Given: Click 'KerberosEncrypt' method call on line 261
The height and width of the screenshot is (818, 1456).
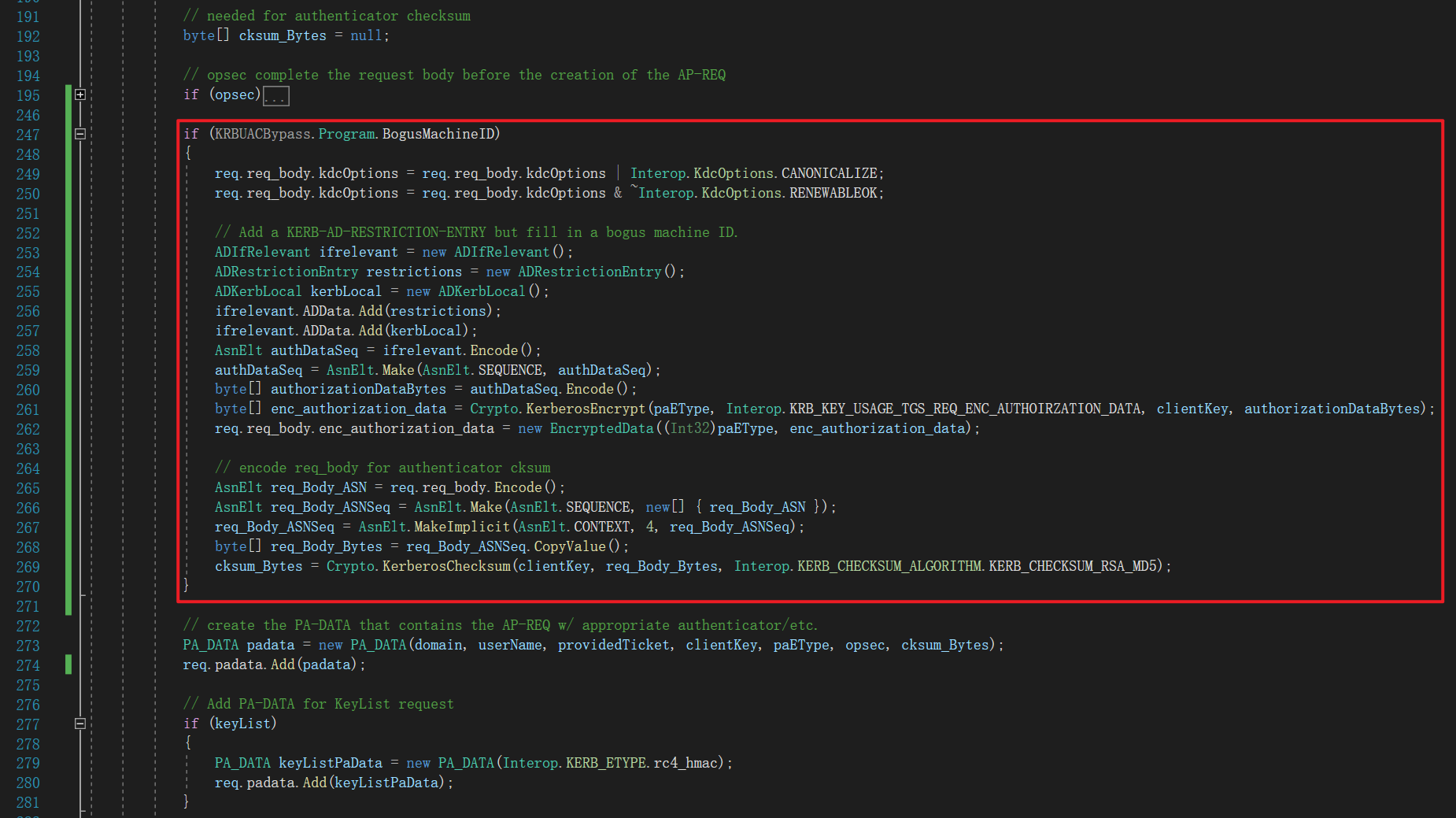Looking at the screenshot, I should pos(586,409).
